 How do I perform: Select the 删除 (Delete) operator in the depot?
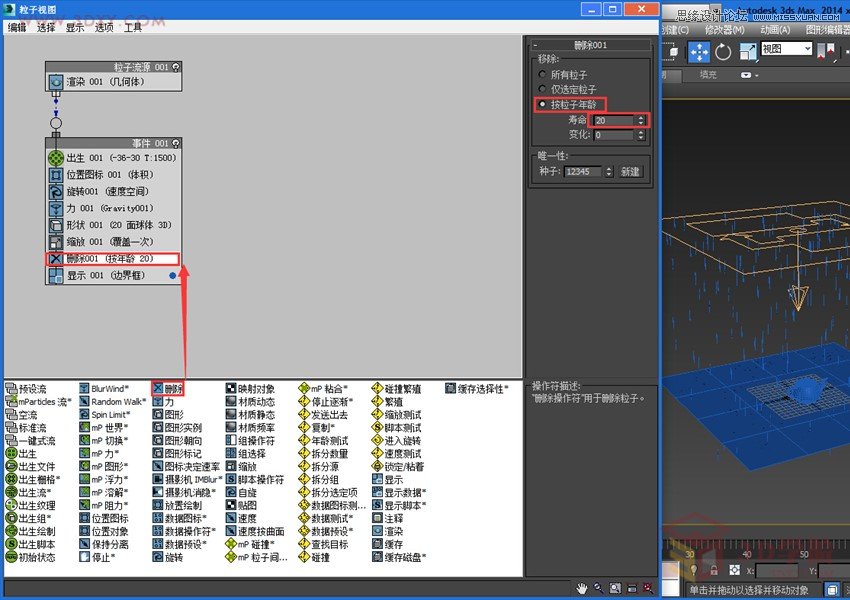point(171,388)
